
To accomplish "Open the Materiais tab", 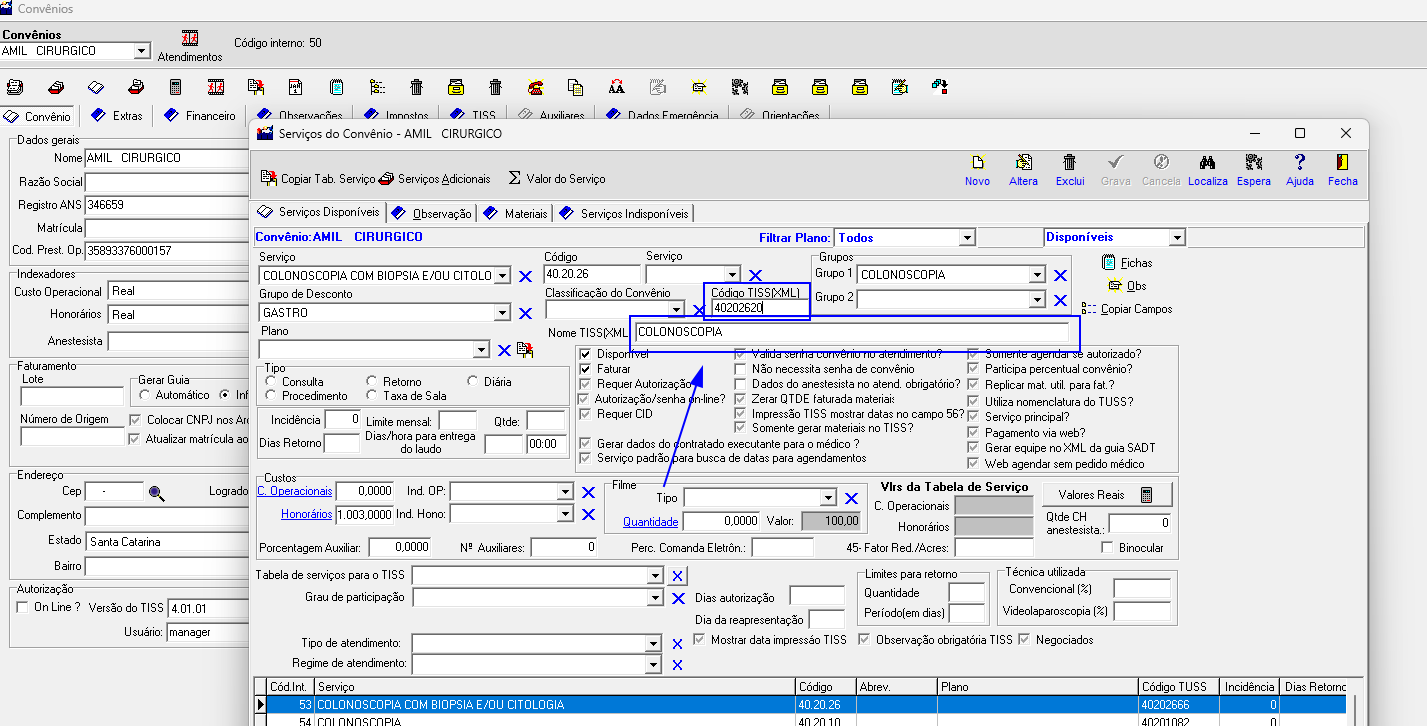I will coord(516,213).
